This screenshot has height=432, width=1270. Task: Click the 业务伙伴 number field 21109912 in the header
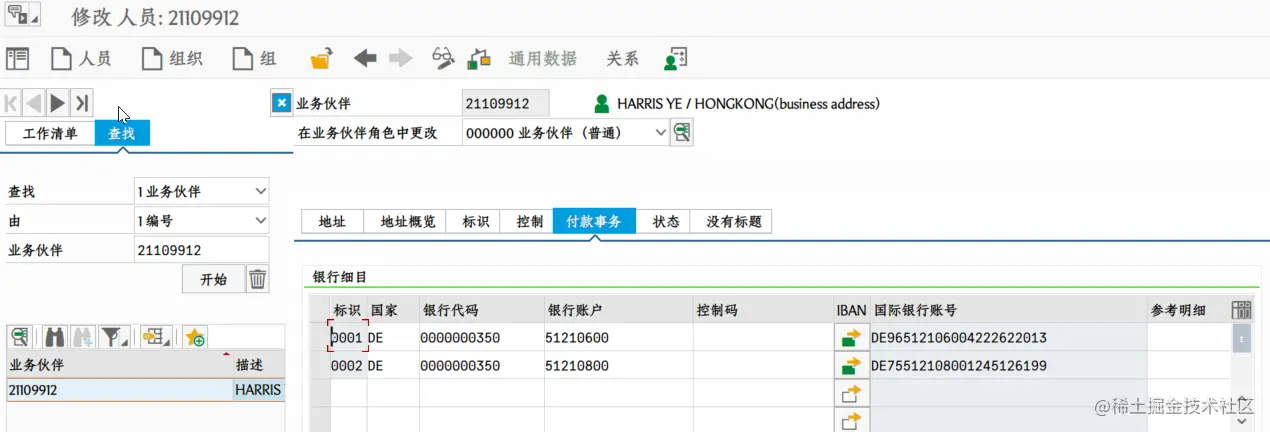coord(505,103)
